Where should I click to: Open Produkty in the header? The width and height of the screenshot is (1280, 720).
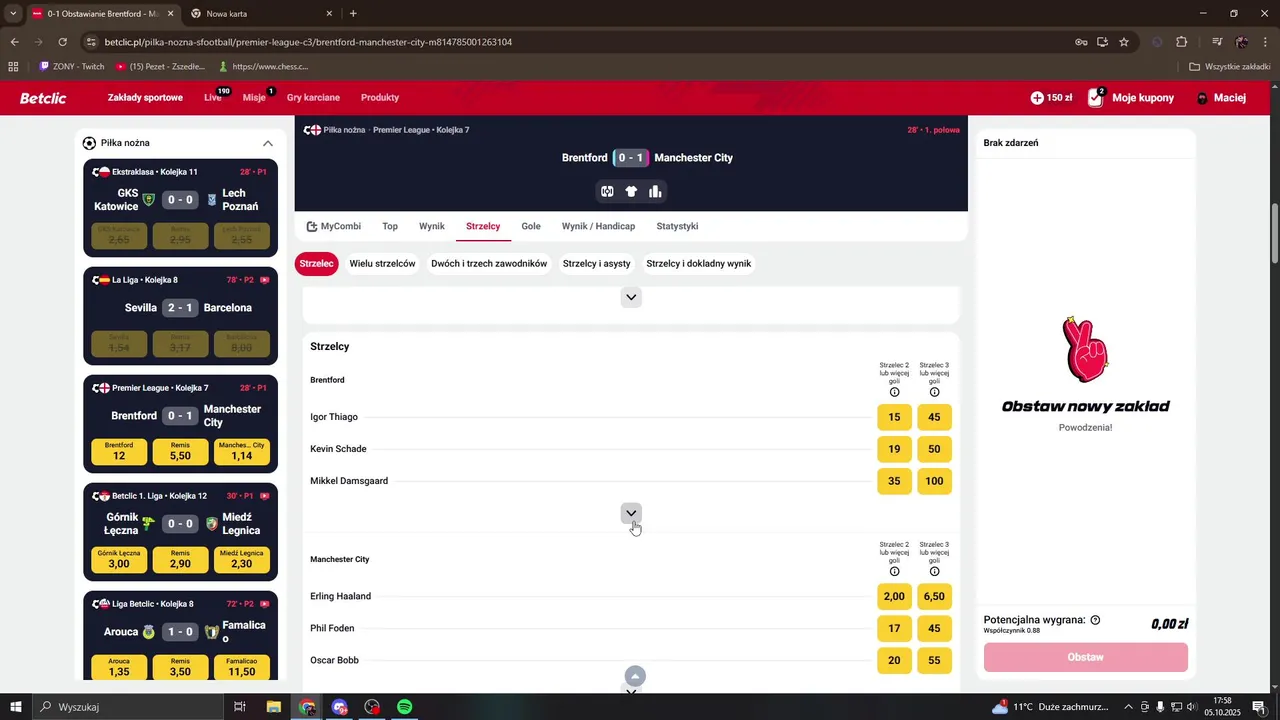coord(380,98)
